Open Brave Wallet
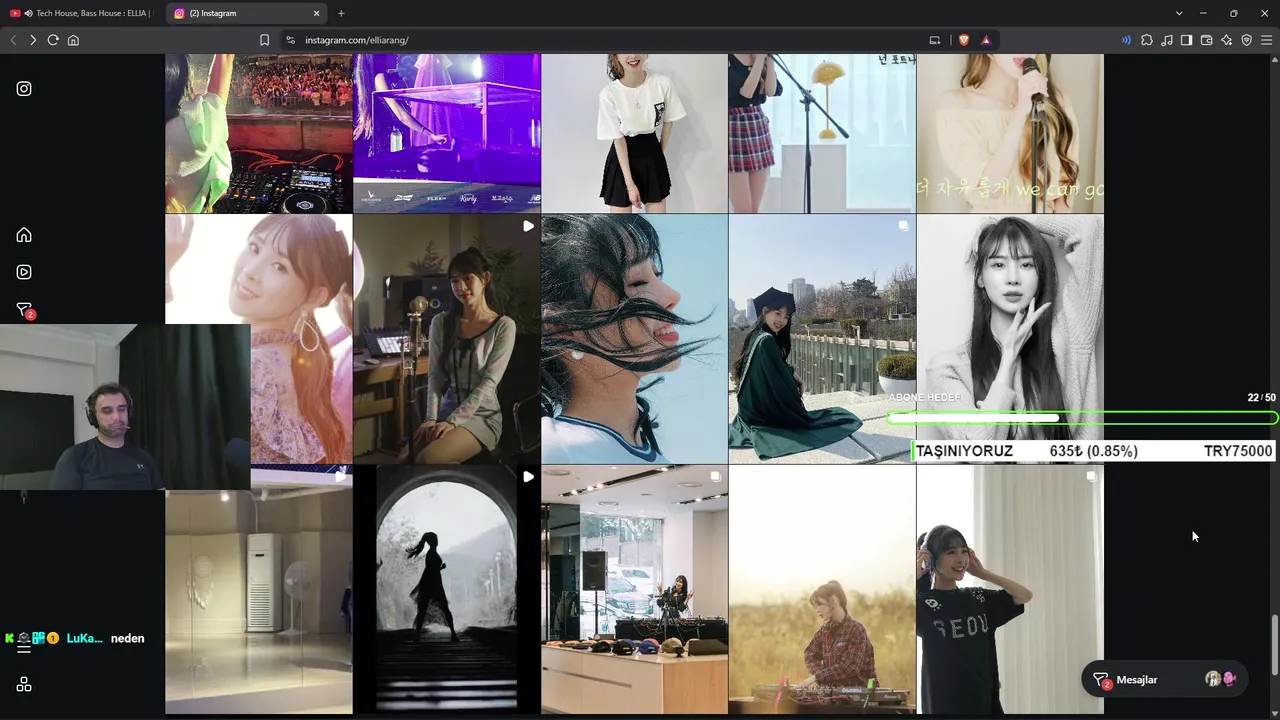Image resolution: width=1280 pixels, height=720 pixels. coord(1207,40)
